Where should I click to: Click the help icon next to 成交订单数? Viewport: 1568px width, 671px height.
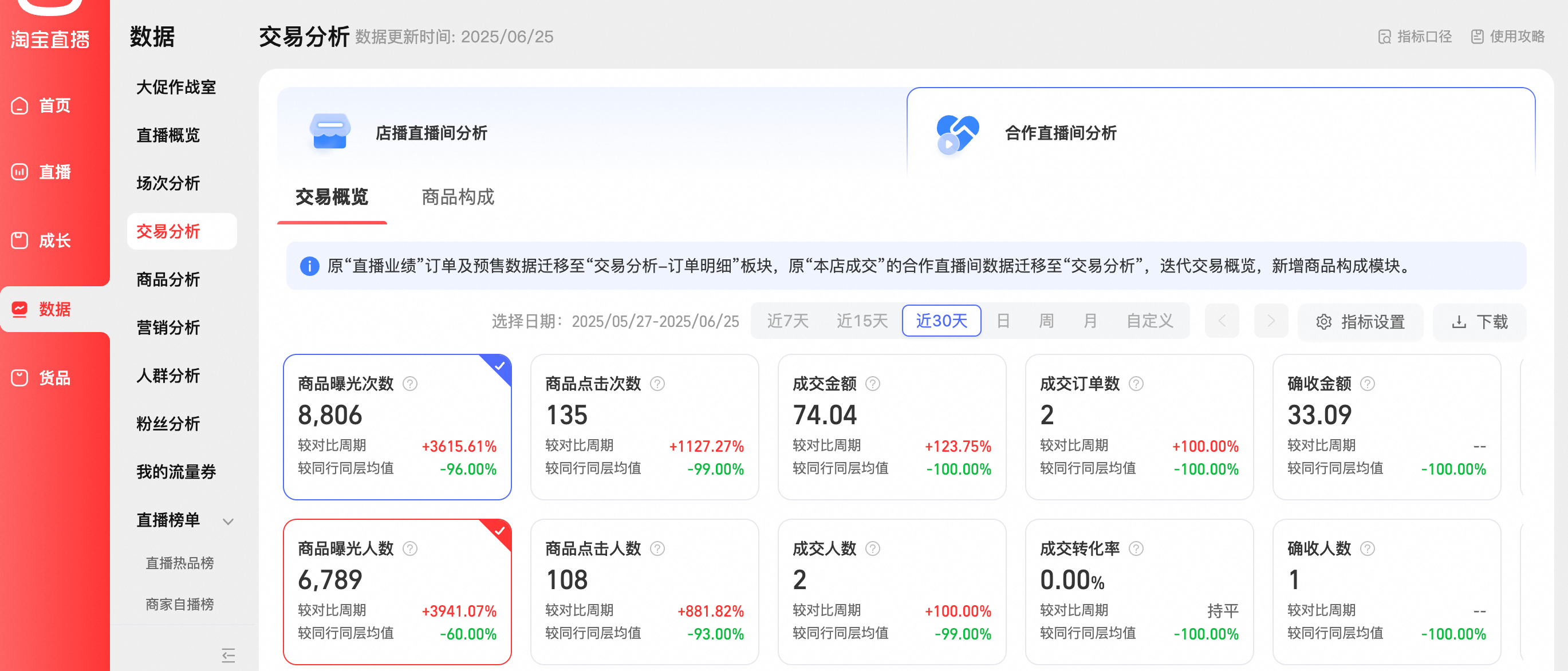click(1136, 384)
